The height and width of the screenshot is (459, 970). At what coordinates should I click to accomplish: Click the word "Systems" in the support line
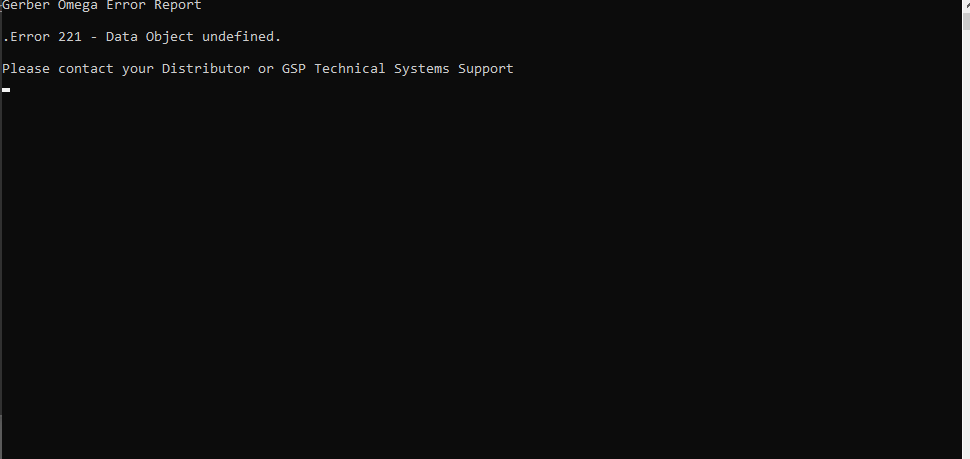point(422,69)
